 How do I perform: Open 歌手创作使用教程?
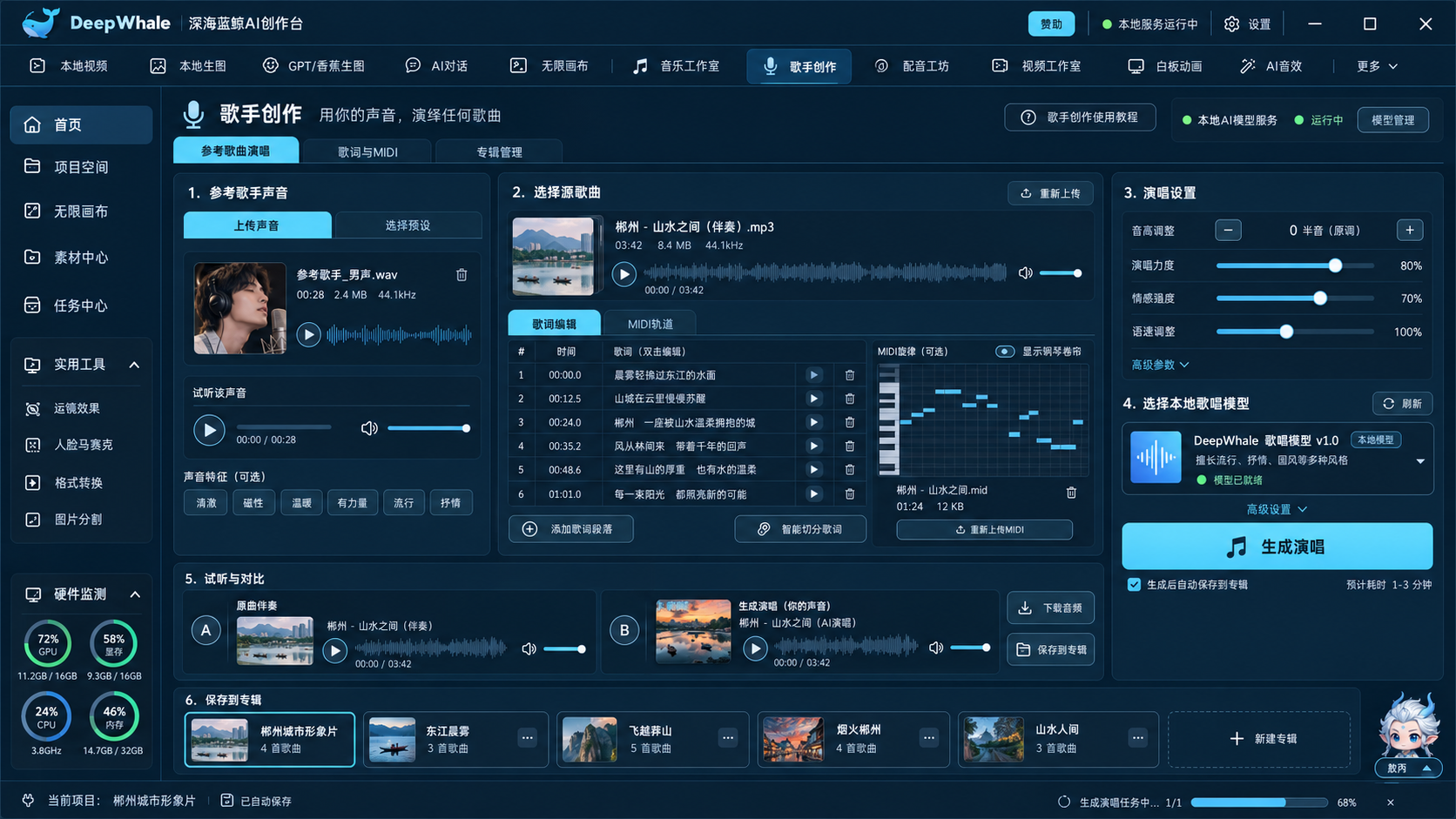[x=1080, y=117]
